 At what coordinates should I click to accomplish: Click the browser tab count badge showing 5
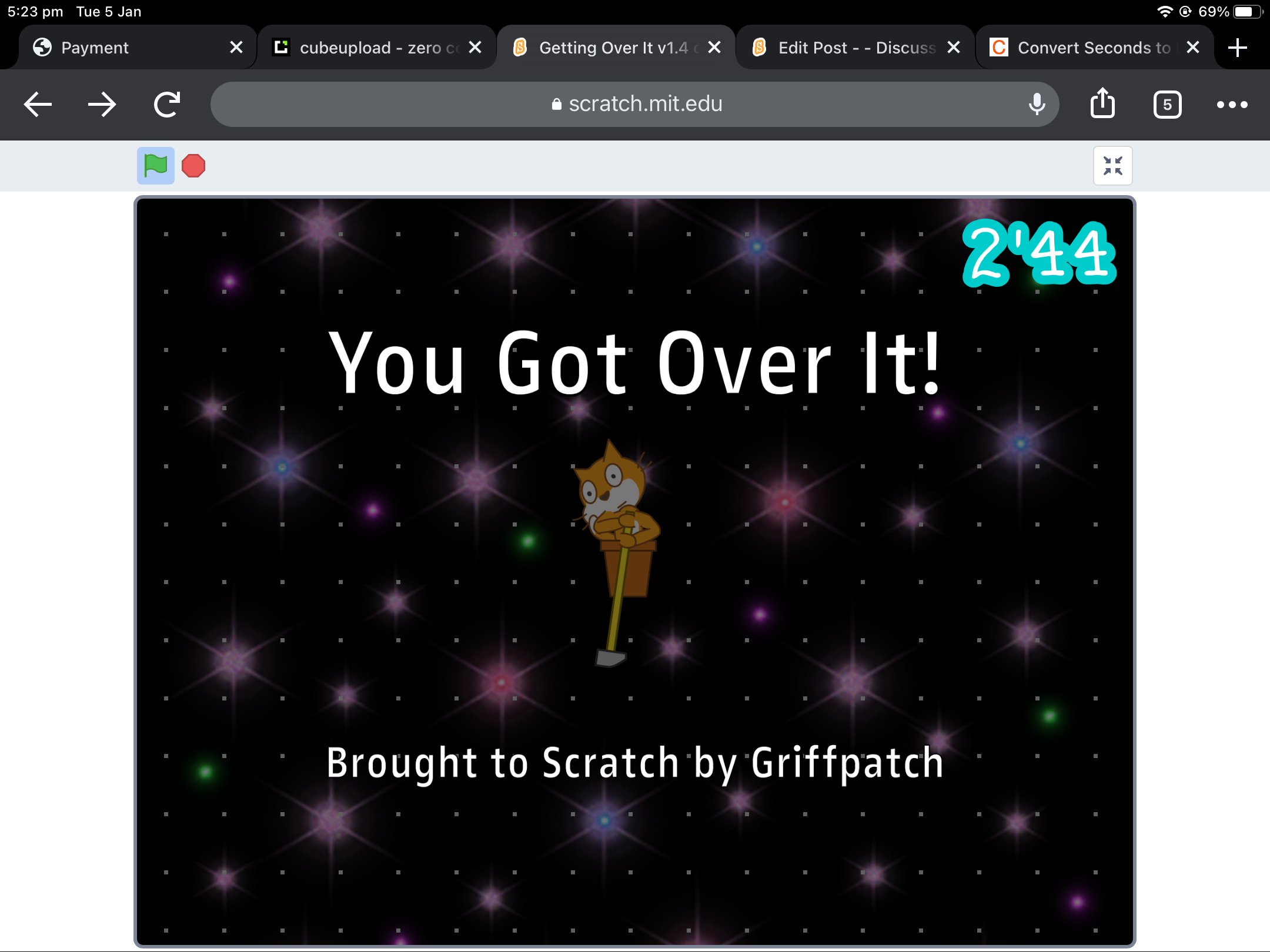coord(1167,104)
